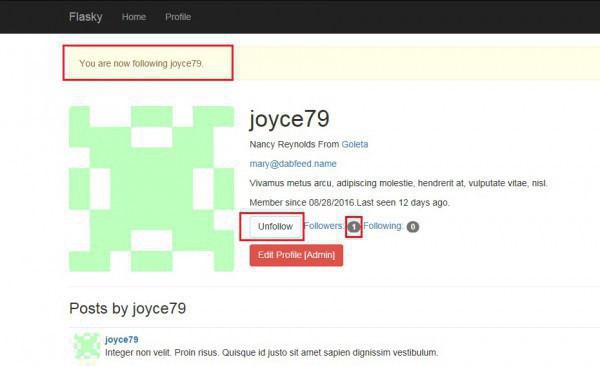Click the small avatar beside the post
Viewport: 600px width, 366px height.
click(x=87, y=348)
